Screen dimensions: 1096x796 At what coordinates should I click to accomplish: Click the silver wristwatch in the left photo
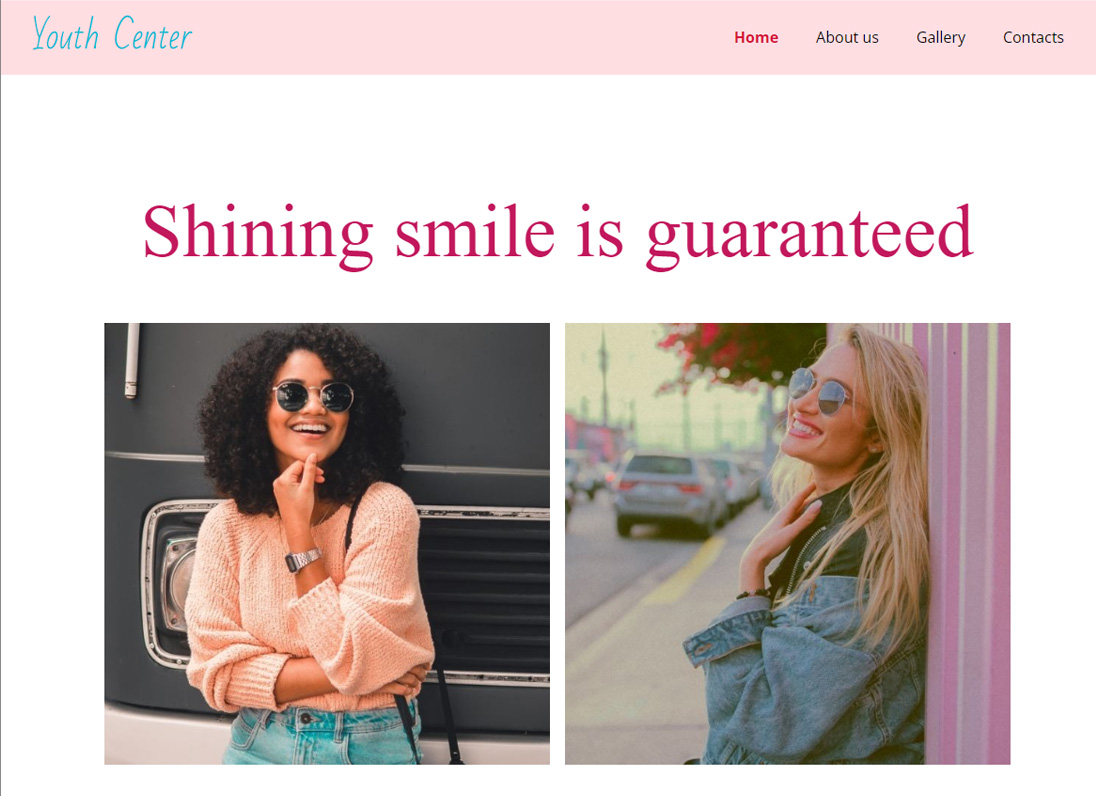coord(303,560)
